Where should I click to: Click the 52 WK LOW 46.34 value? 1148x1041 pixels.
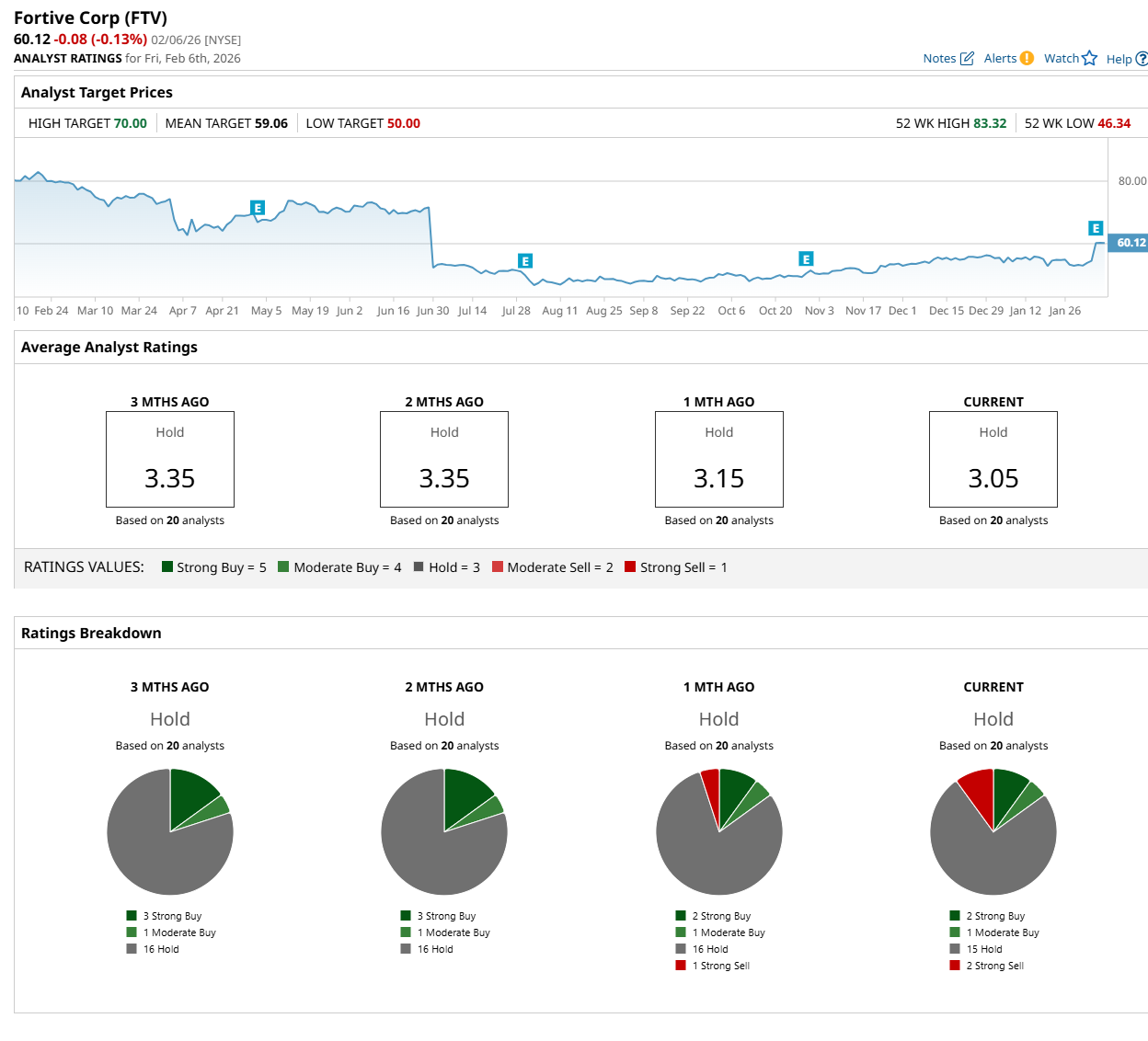(x=1114, y=123)
